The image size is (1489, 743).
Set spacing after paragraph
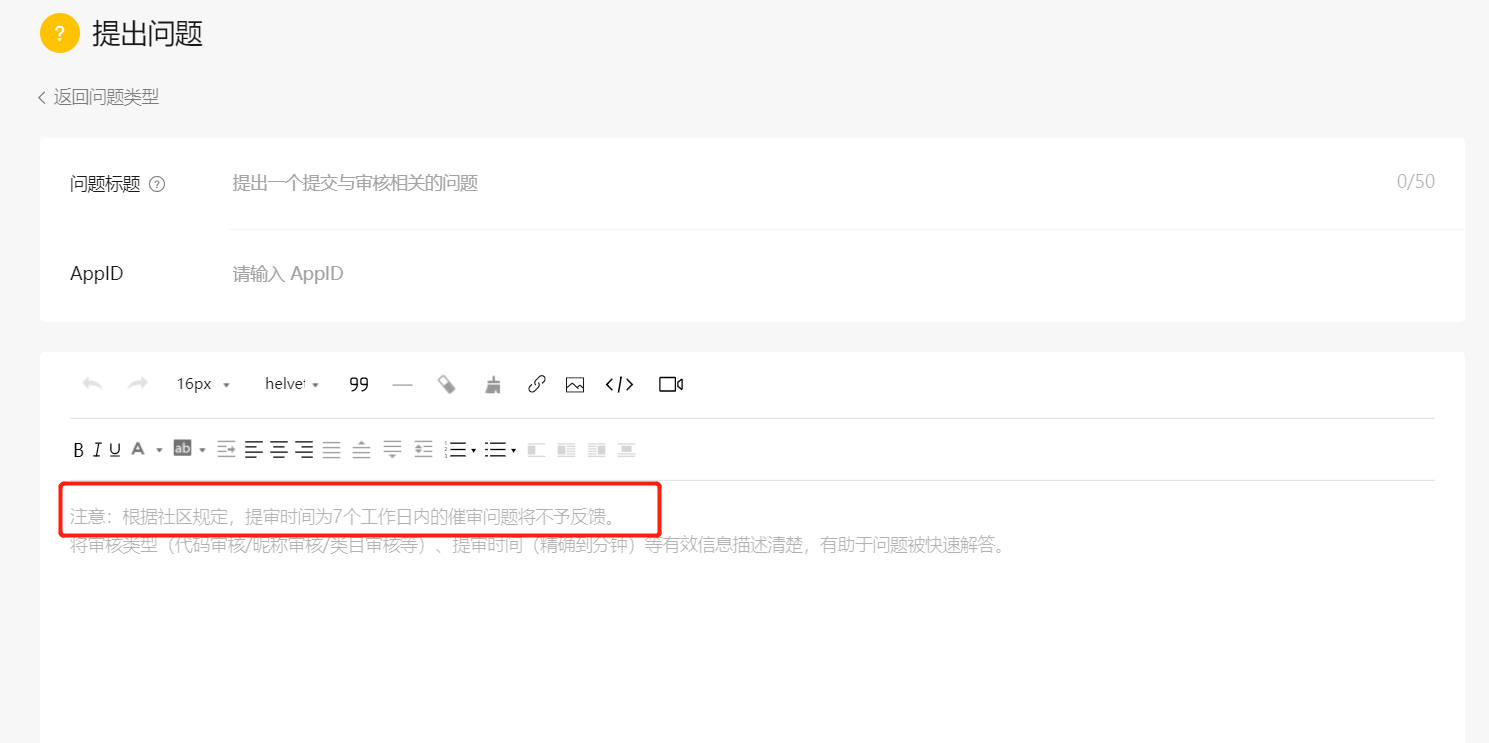(x=392, y=450)
